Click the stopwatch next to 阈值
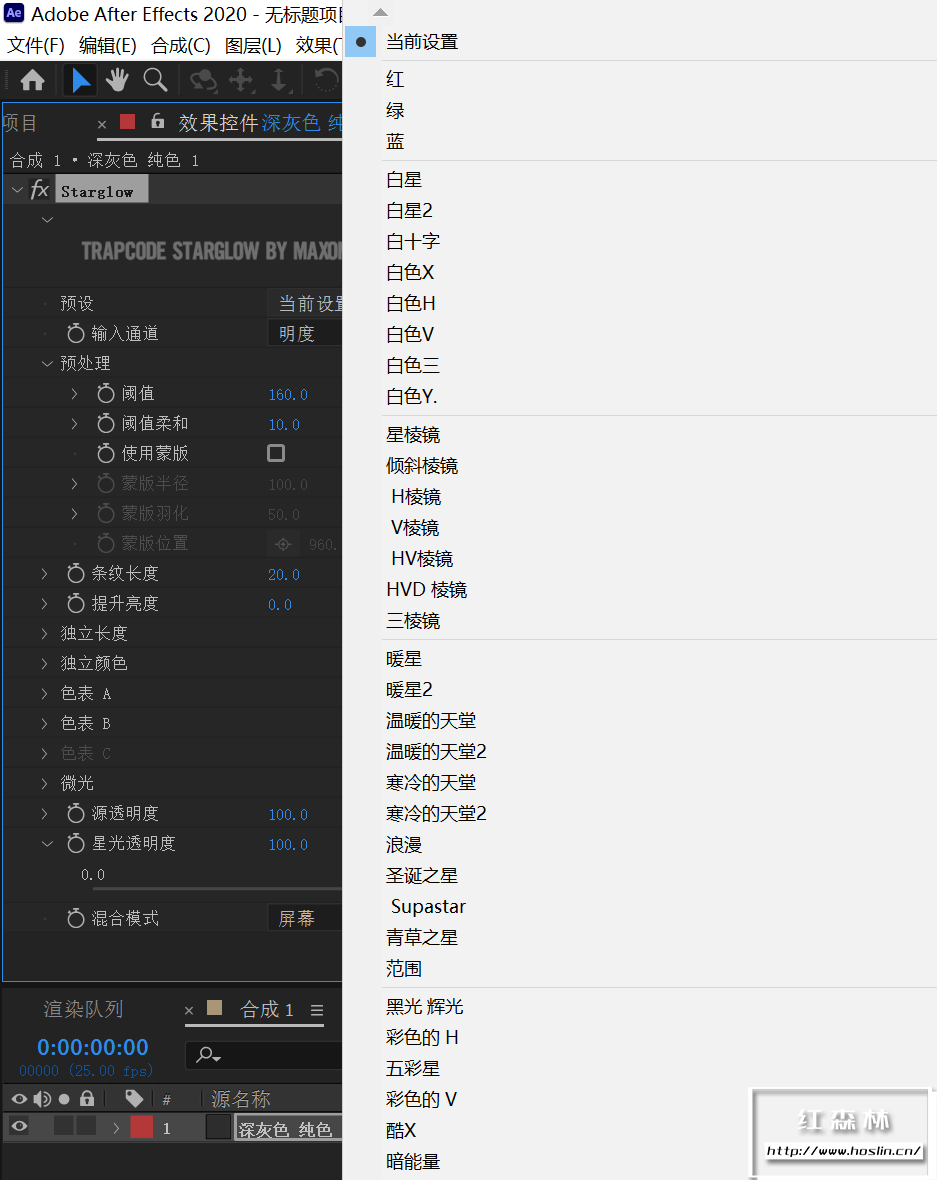 tap(107, 393)
